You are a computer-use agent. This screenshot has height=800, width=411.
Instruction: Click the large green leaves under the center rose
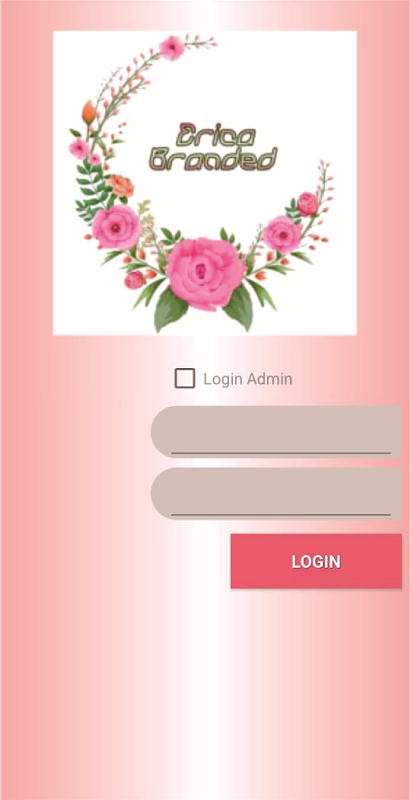[x=204, y=309]
